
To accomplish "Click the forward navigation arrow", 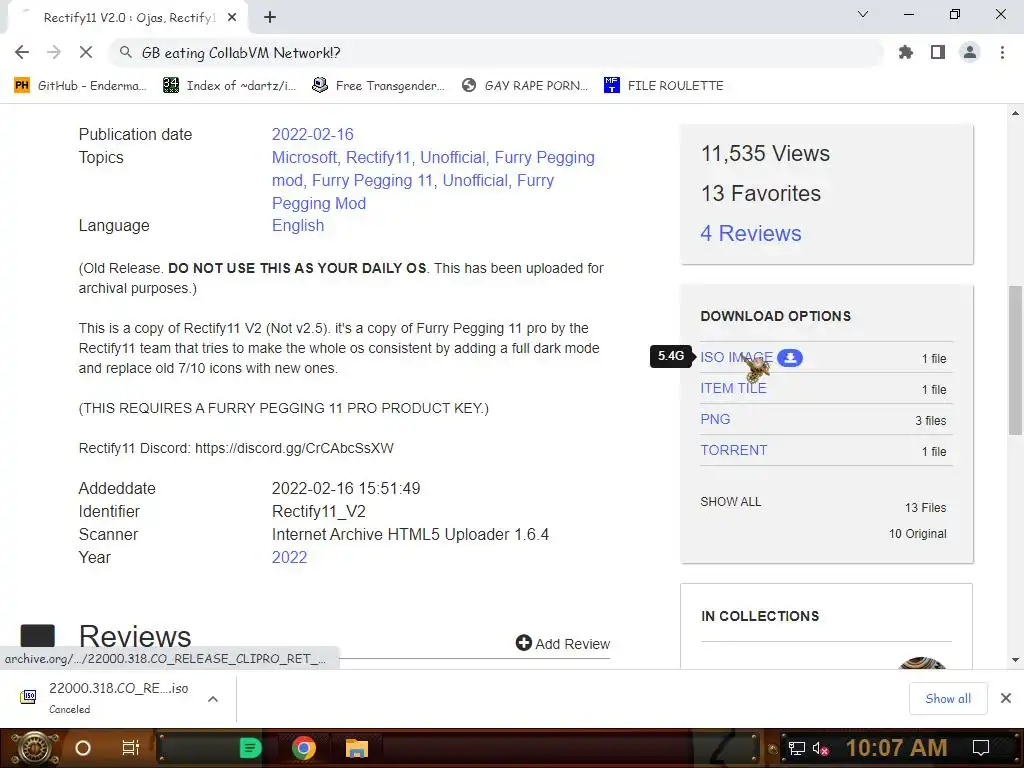I will tap(54, 52).
